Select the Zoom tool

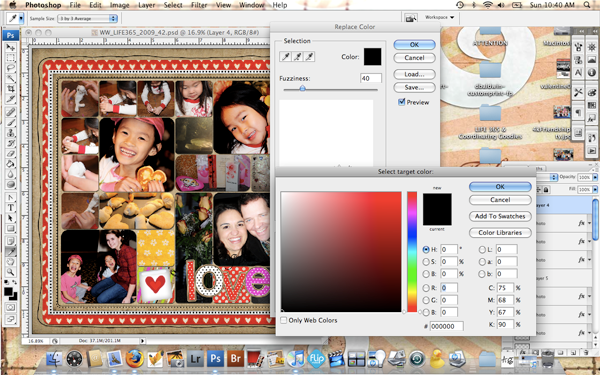coord(10,272)
